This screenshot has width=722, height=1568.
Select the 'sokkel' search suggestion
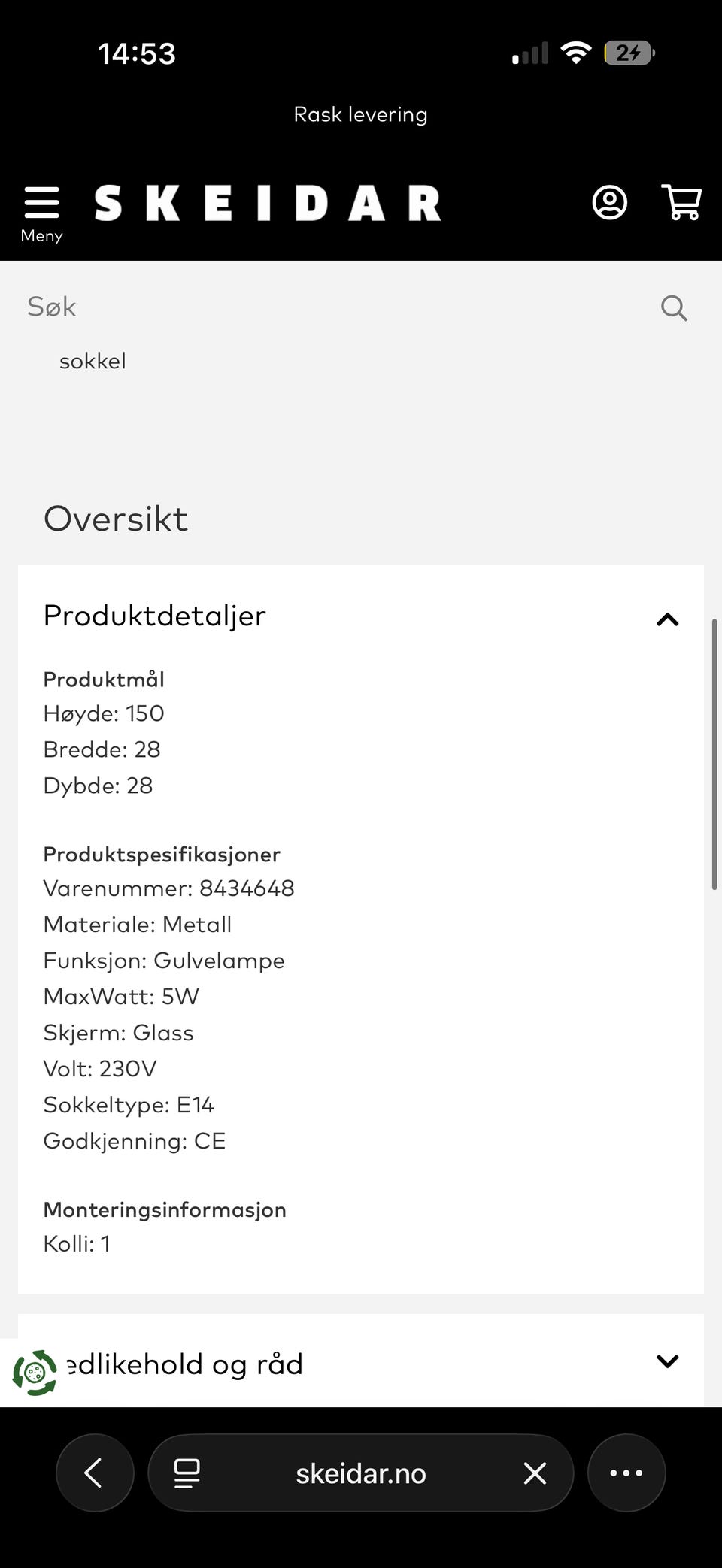click(93, 361)
